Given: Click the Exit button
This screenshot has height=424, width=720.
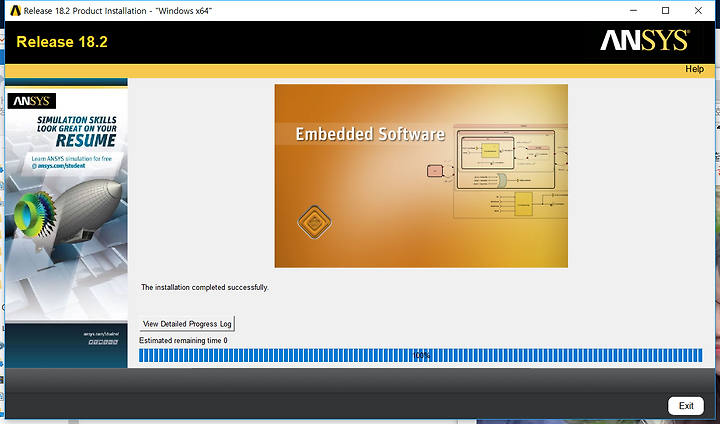Looking at the screenshot, I should (x=686, y=406).
